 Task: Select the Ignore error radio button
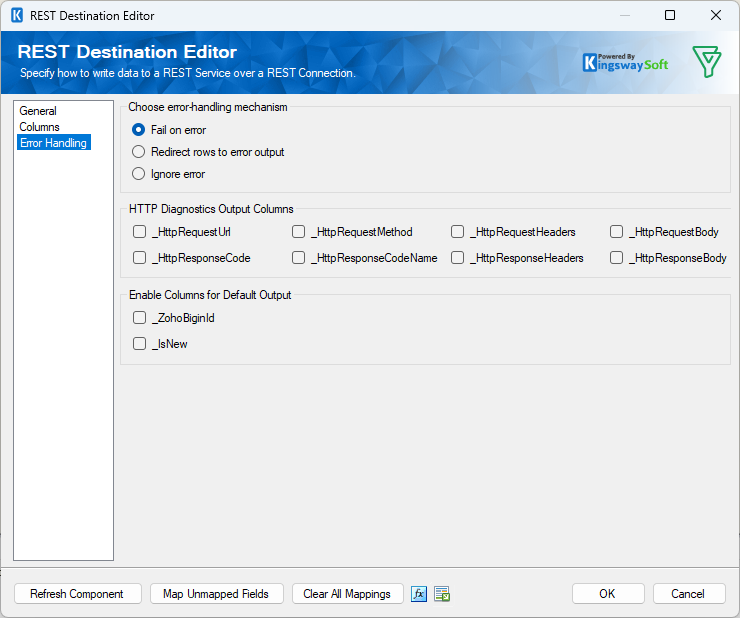coord(168,174)
